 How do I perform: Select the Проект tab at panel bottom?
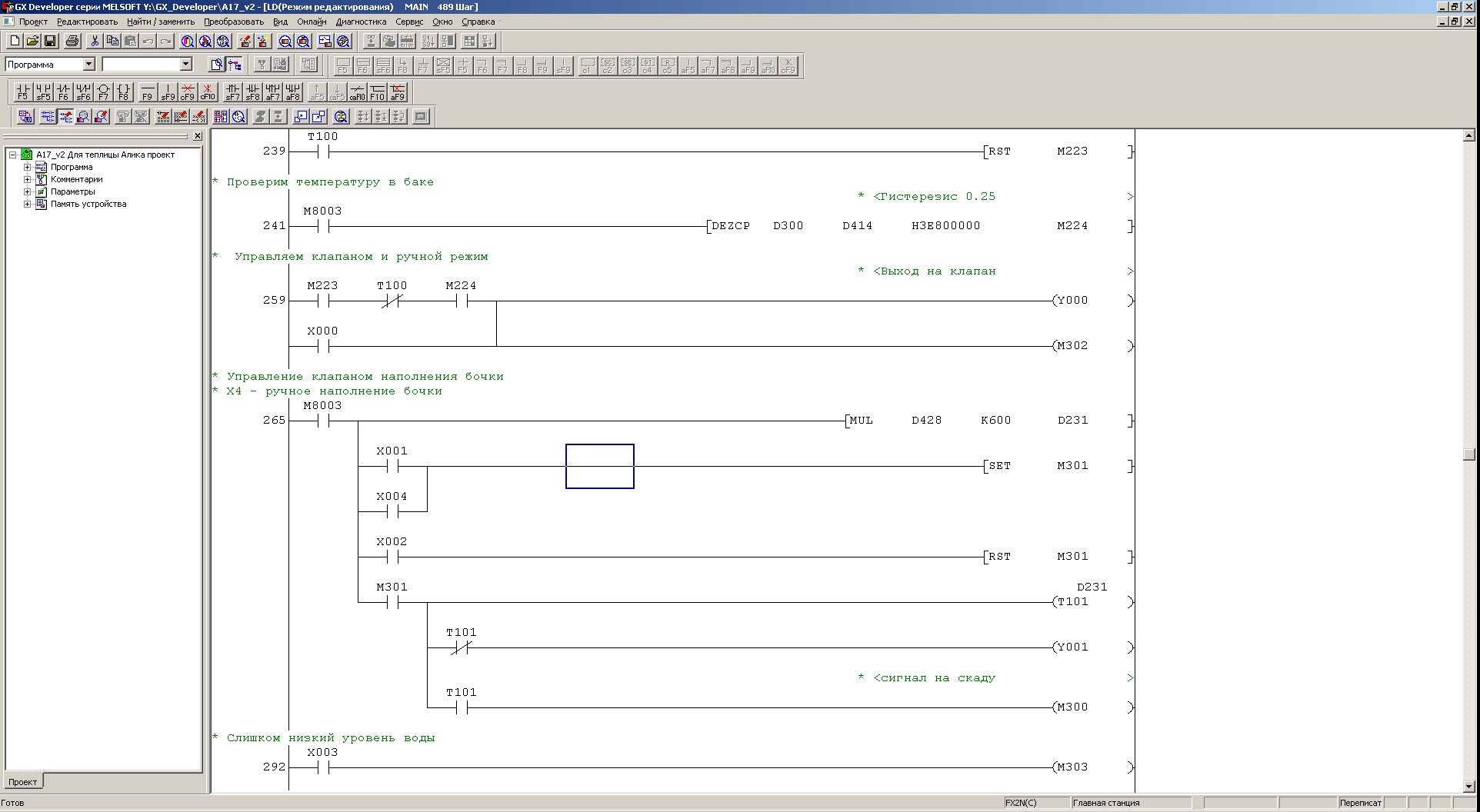(23, 782)
